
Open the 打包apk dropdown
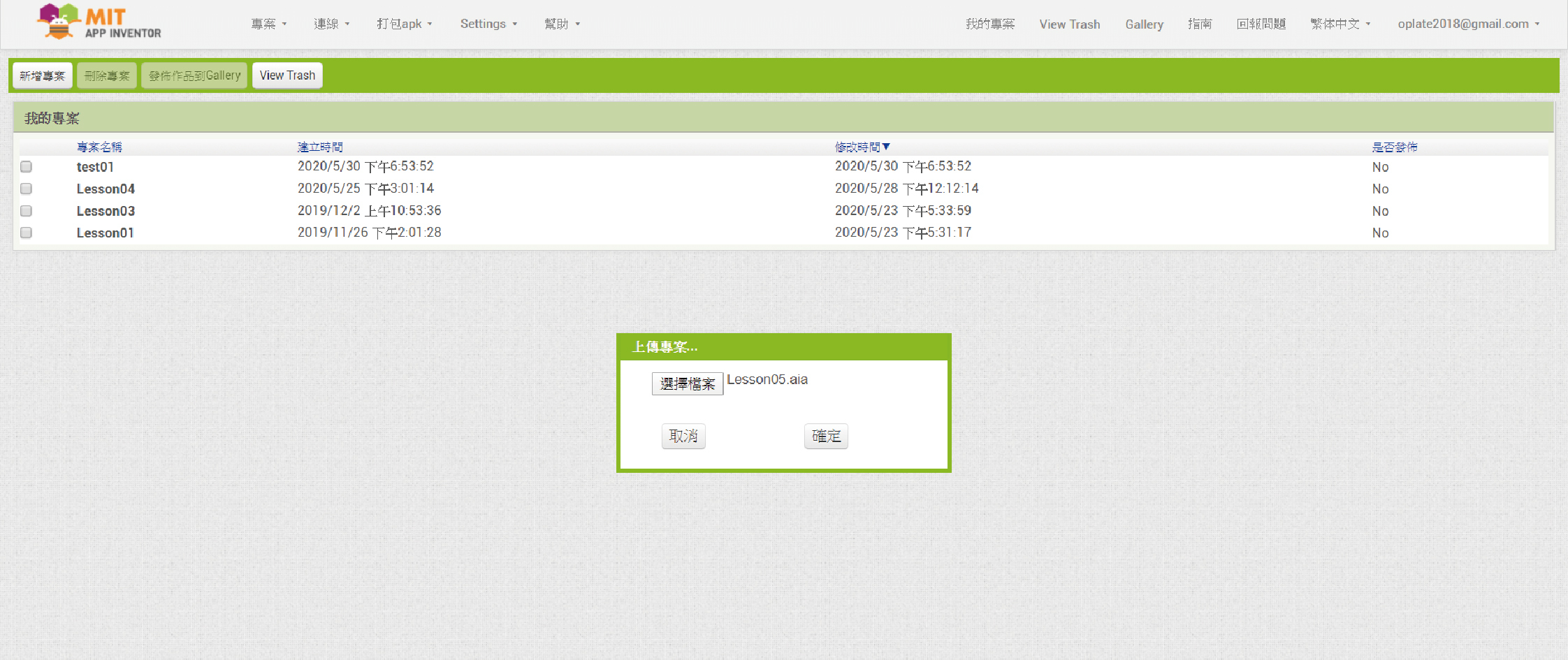(x=404, y=24)
